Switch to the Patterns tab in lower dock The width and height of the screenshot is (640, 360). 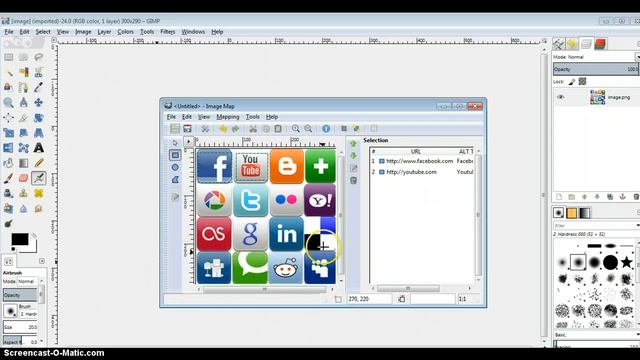571,213
